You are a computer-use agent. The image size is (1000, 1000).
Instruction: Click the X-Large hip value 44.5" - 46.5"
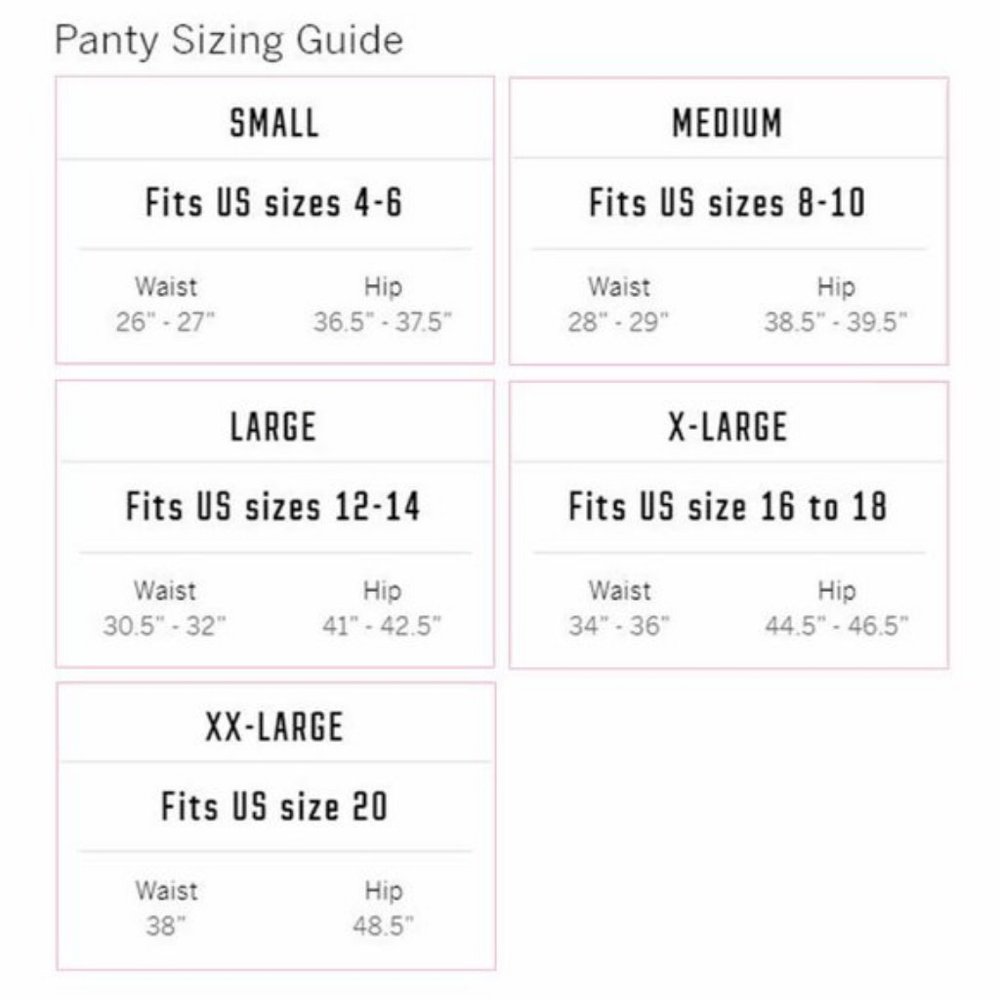point(836,627)
